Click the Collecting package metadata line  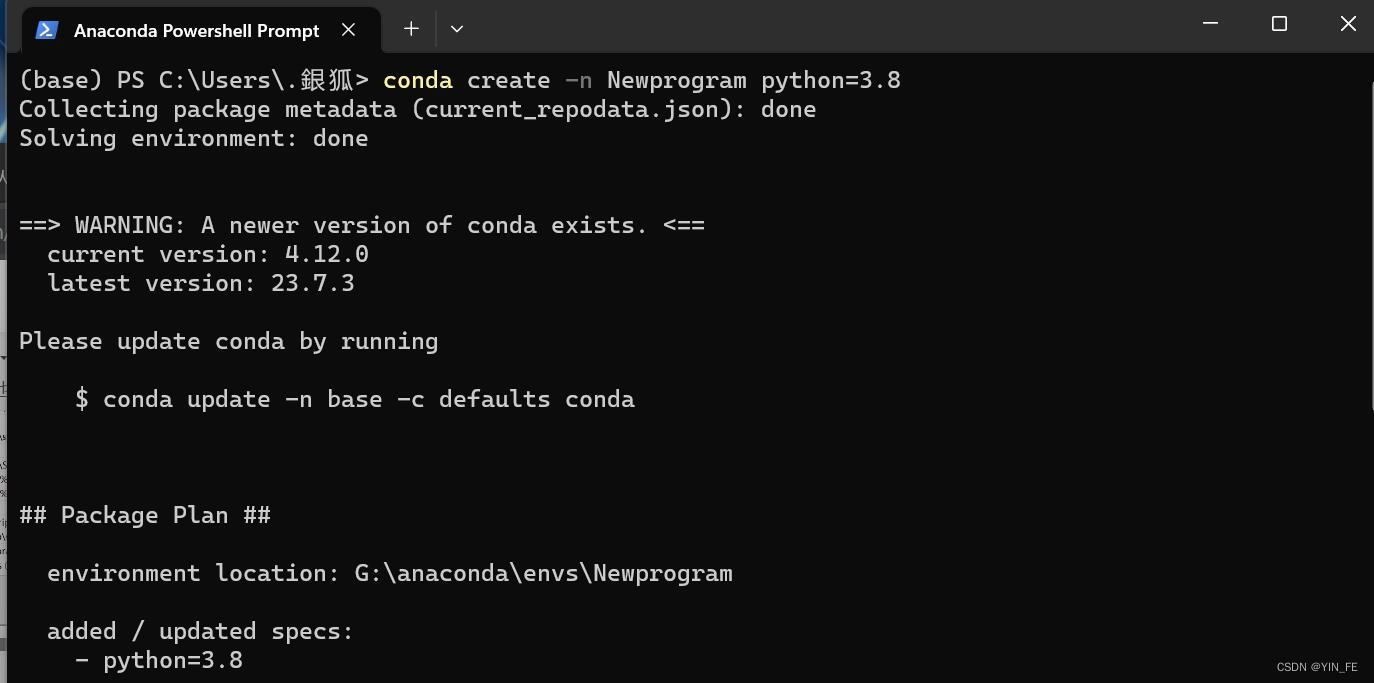click(418, 109)
